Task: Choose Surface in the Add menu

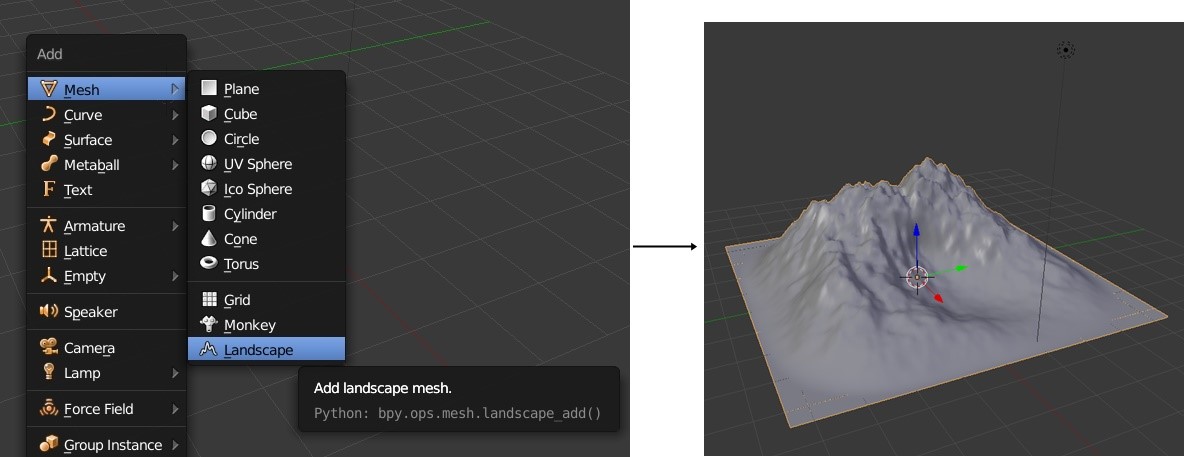Action: [x=106, y=140]
